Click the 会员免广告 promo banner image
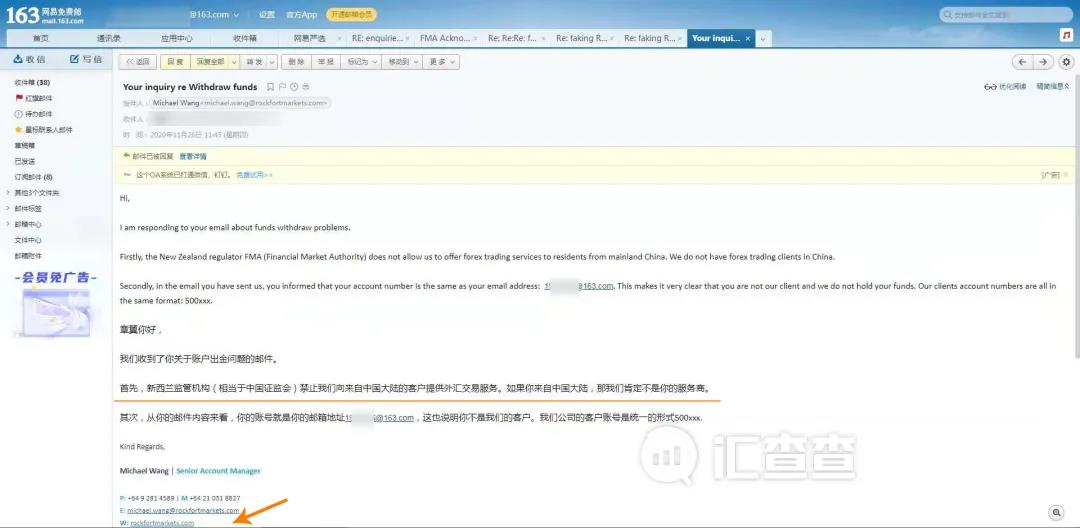 [56, 303]
